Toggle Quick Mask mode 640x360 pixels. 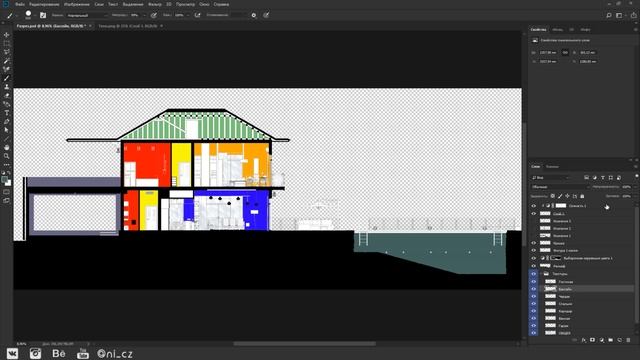7,192
